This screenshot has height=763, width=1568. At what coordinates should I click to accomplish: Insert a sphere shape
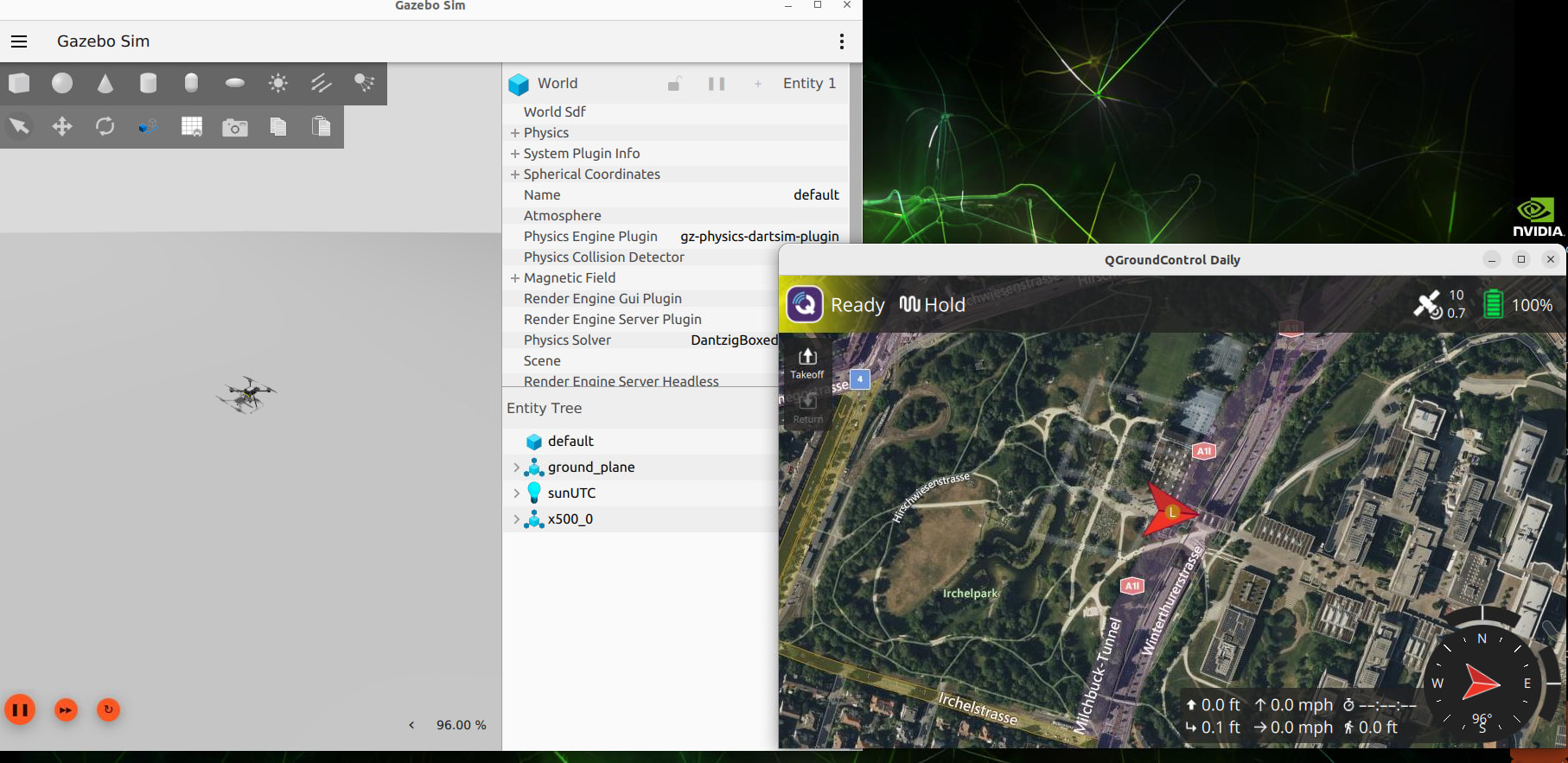click(x=62, y=83)
